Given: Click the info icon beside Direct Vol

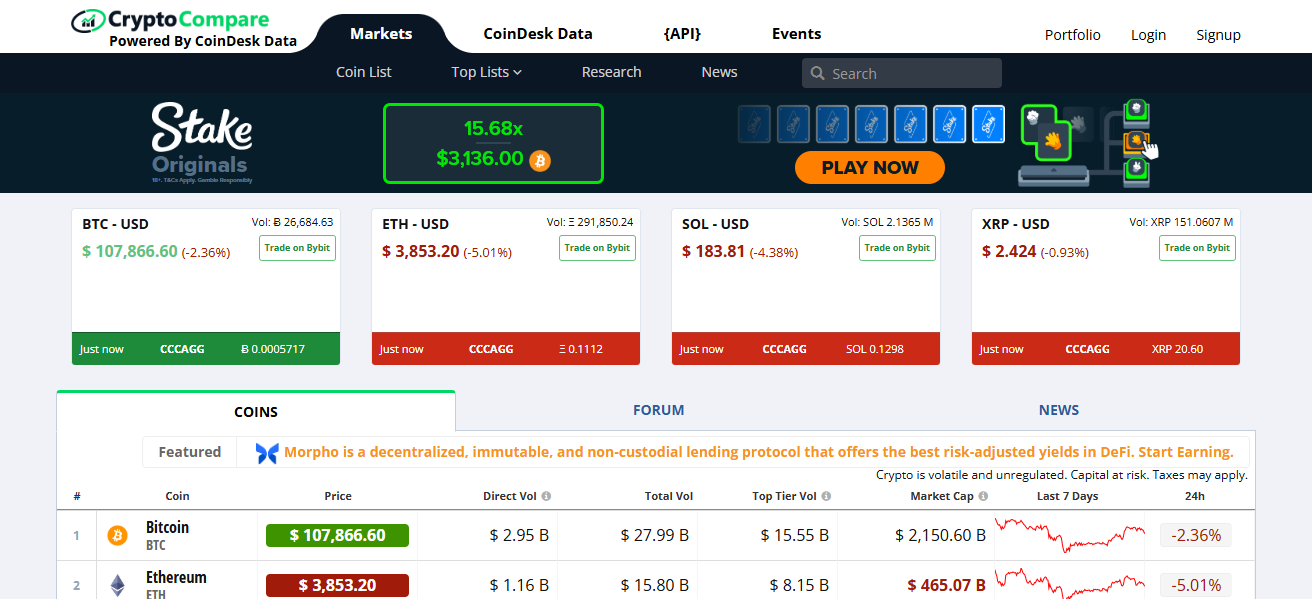Looking at the screenshot, I should click(x=546, y=496).
